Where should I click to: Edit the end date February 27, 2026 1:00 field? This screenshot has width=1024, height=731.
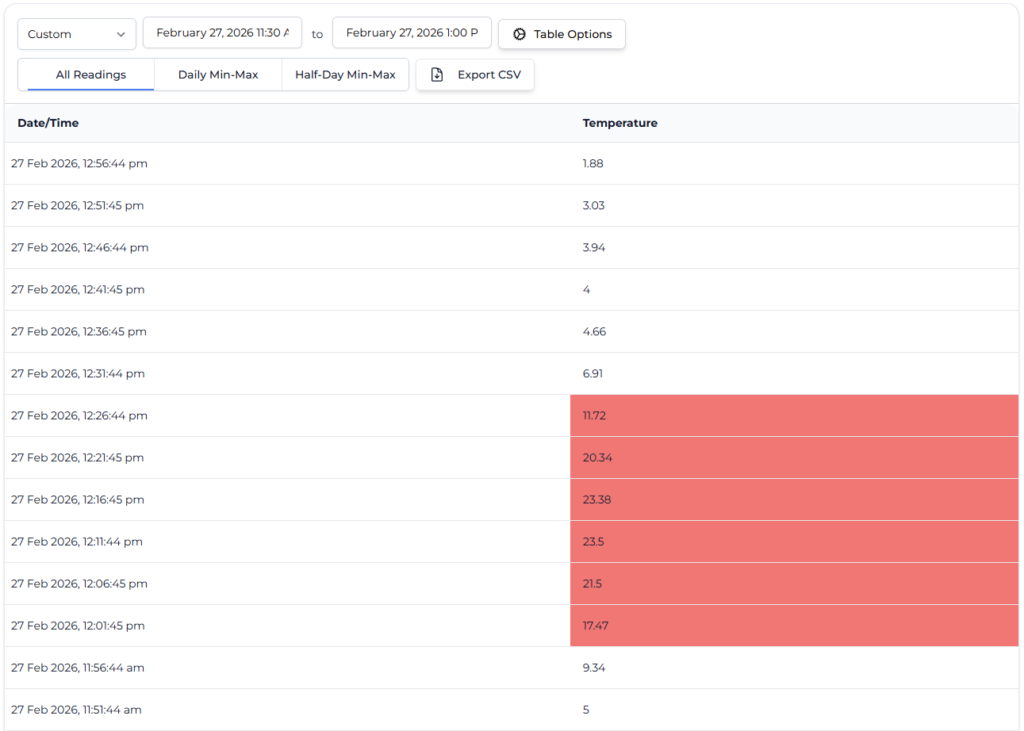point(412,33)
